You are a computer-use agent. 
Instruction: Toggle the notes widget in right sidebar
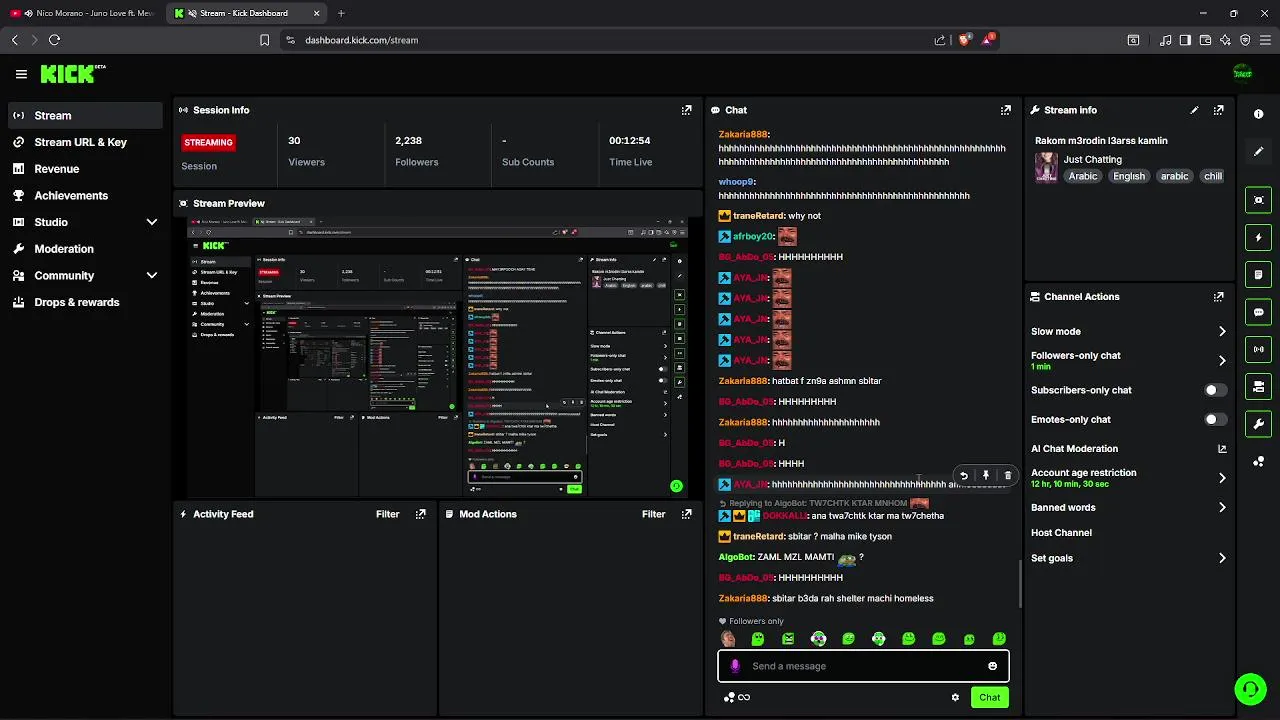pos(1258,275)
